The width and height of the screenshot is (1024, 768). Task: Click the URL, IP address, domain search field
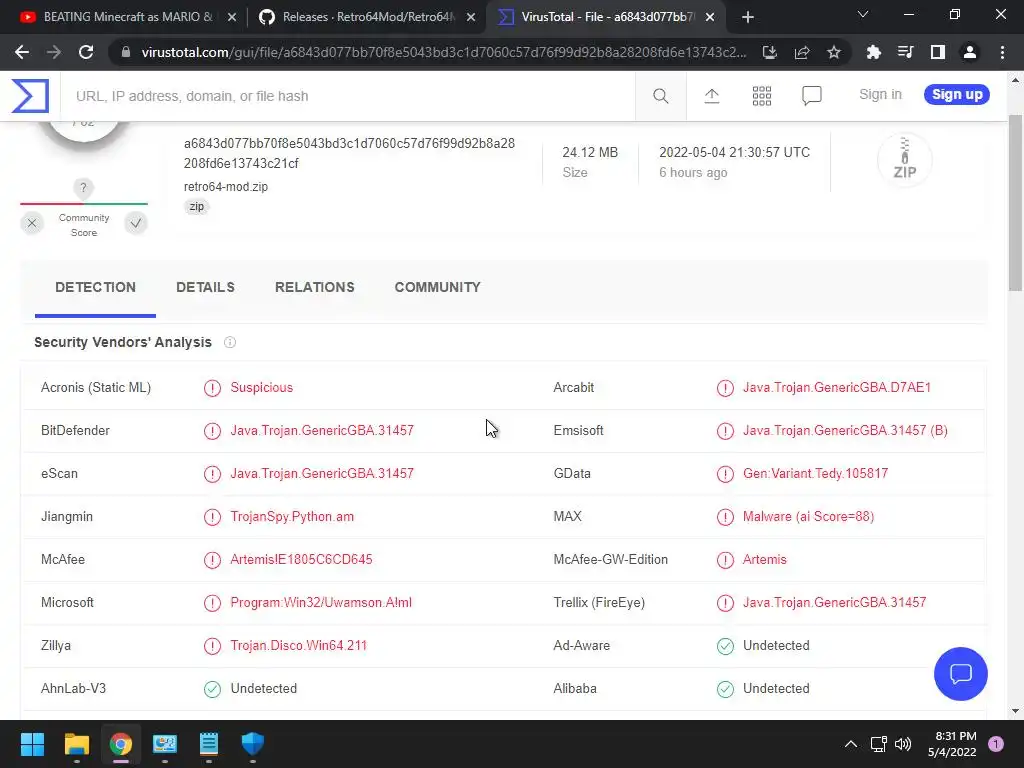347,96
